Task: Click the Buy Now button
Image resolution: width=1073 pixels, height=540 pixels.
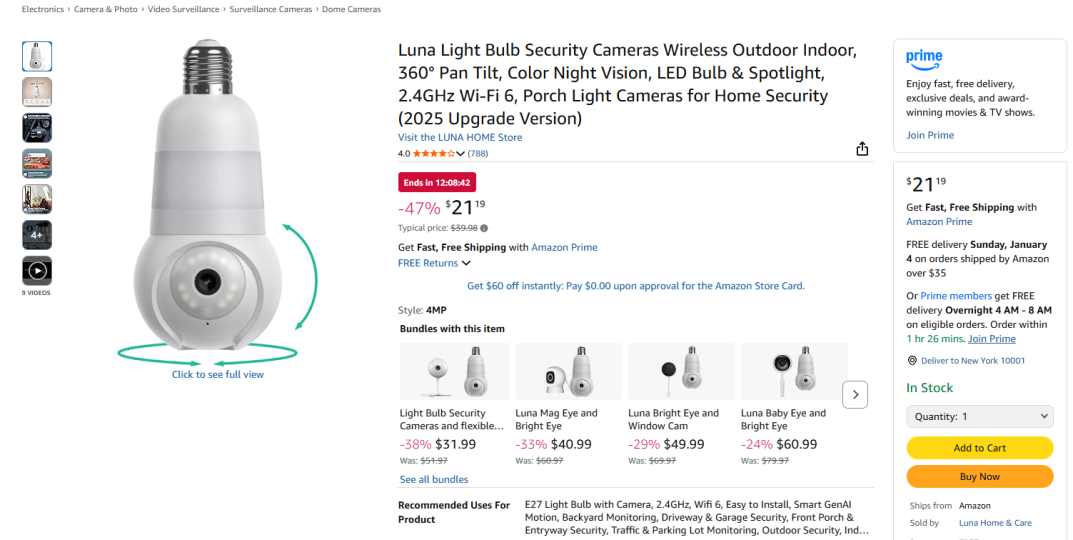Action: coord(979,477)
